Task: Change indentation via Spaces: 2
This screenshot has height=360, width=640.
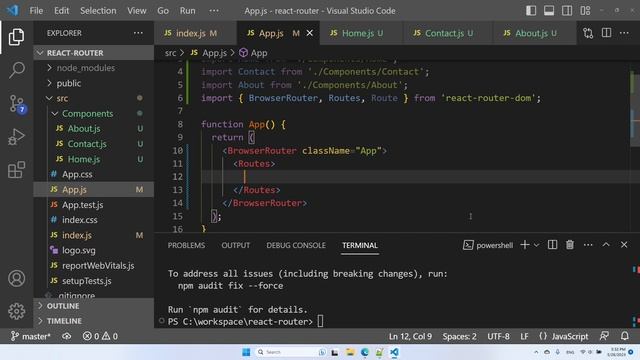Action: click(459, 336)
